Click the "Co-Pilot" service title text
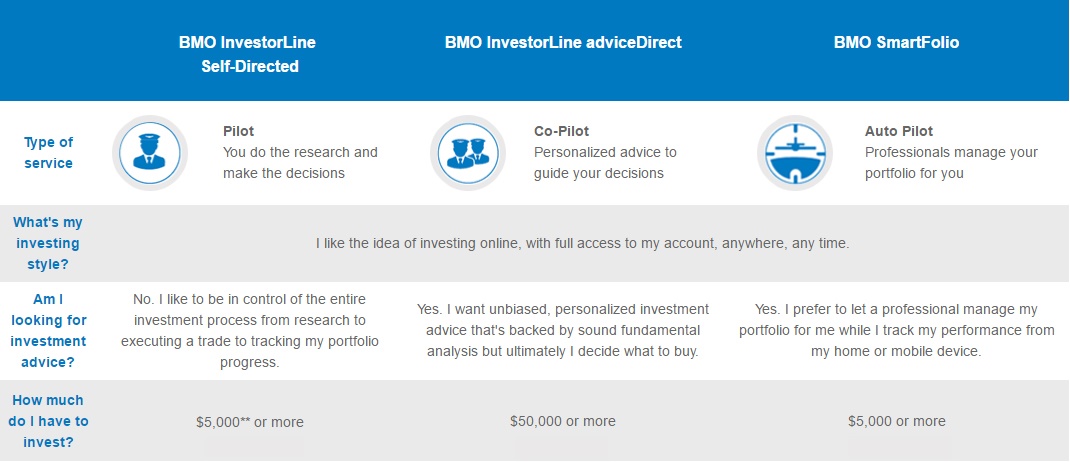 pyautogui.click(x=561, y=131)
